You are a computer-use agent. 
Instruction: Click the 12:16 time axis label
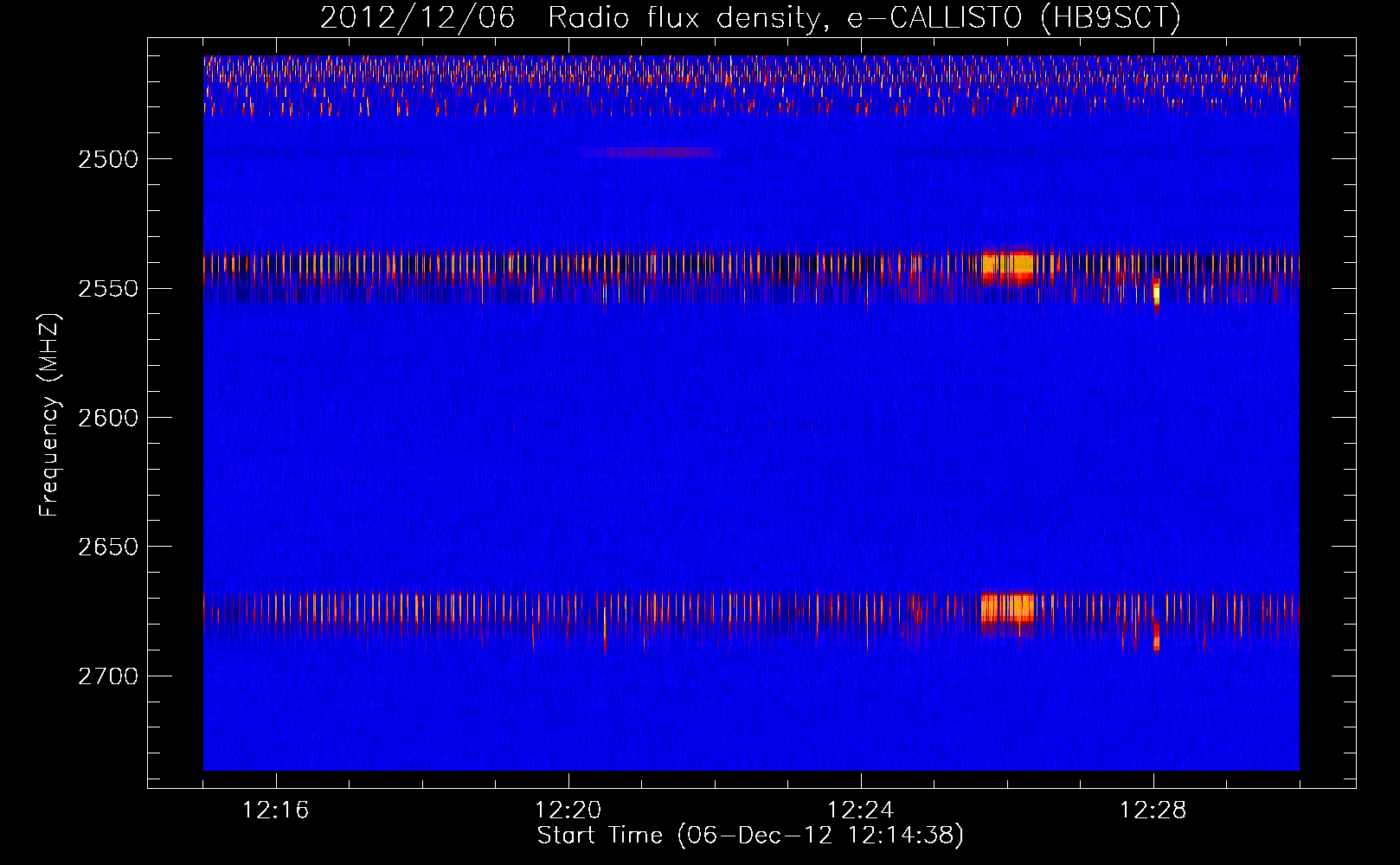click(x=276, y=811)
